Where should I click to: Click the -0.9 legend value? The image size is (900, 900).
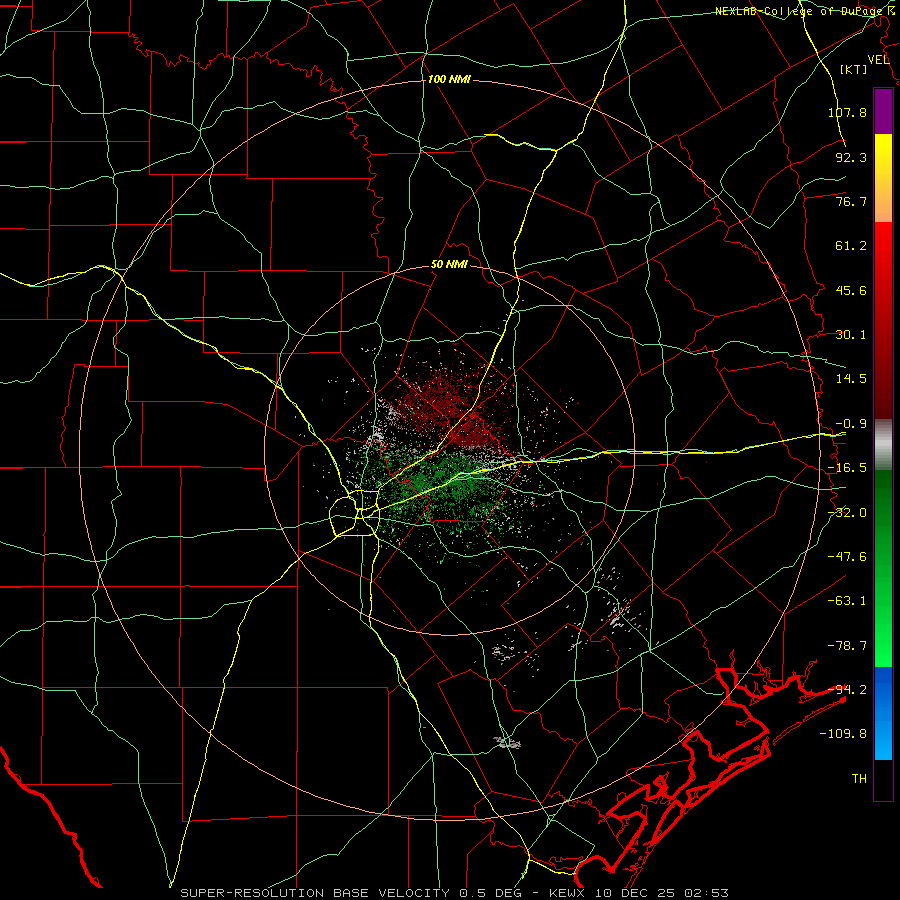851,424
